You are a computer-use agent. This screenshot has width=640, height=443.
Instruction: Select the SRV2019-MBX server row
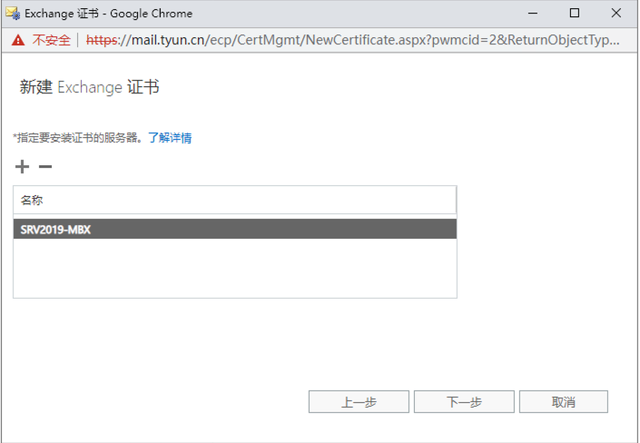point(235,229)
